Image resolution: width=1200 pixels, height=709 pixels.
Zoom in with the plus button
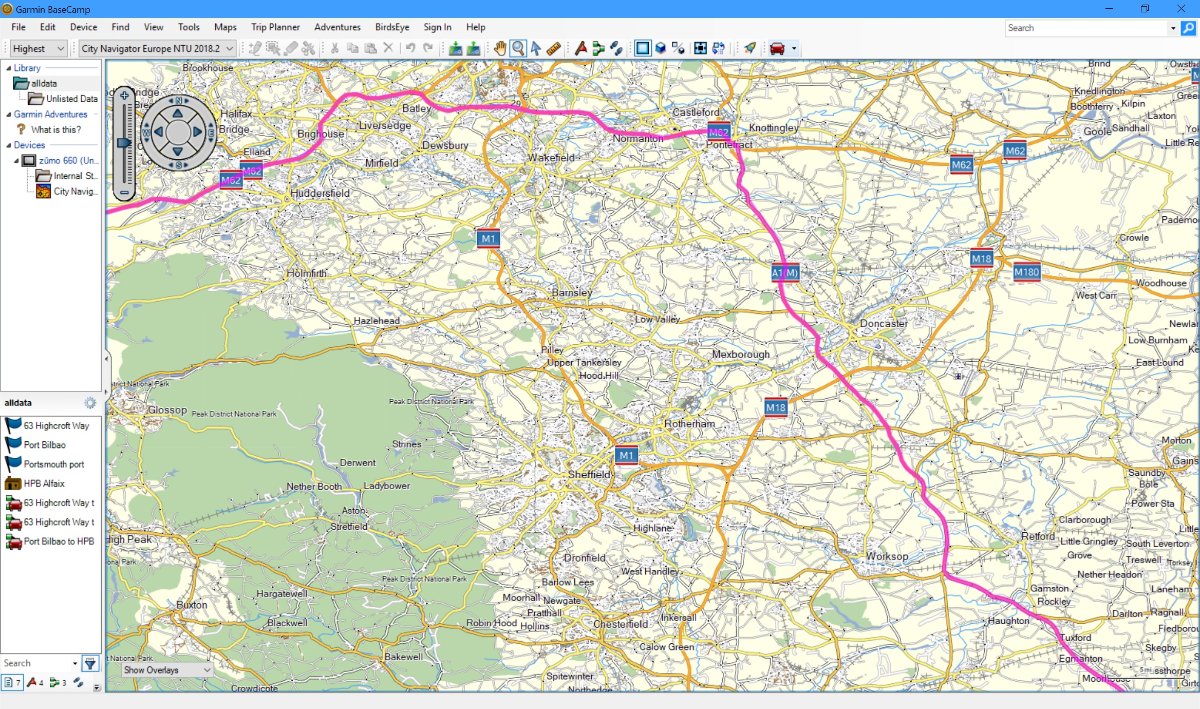click(x=124, y=96)
